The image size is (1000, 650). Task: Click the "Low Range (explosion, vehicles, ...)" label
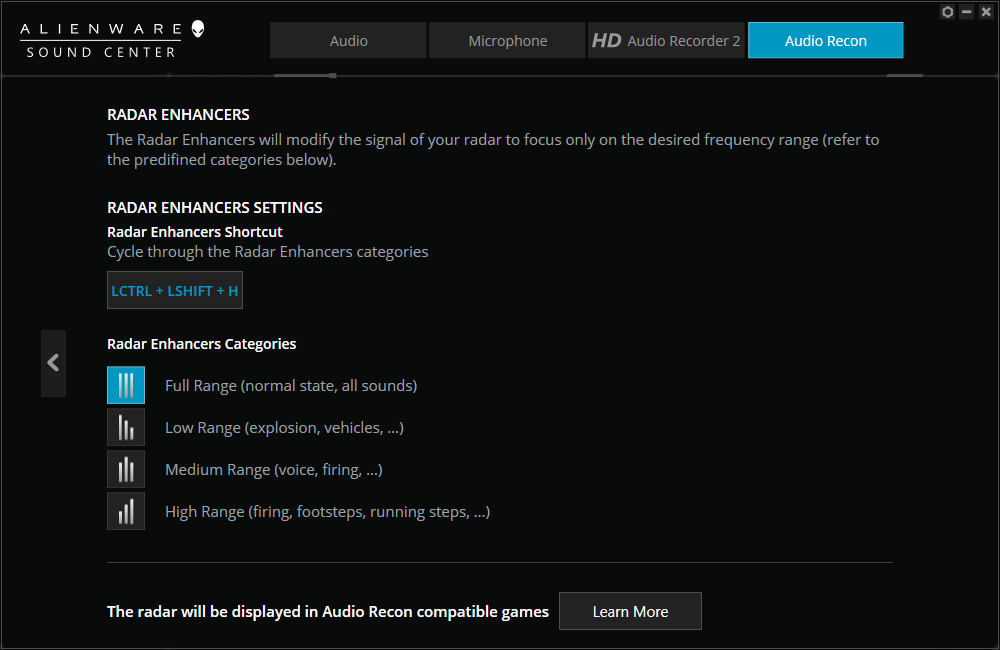point(284,427)
